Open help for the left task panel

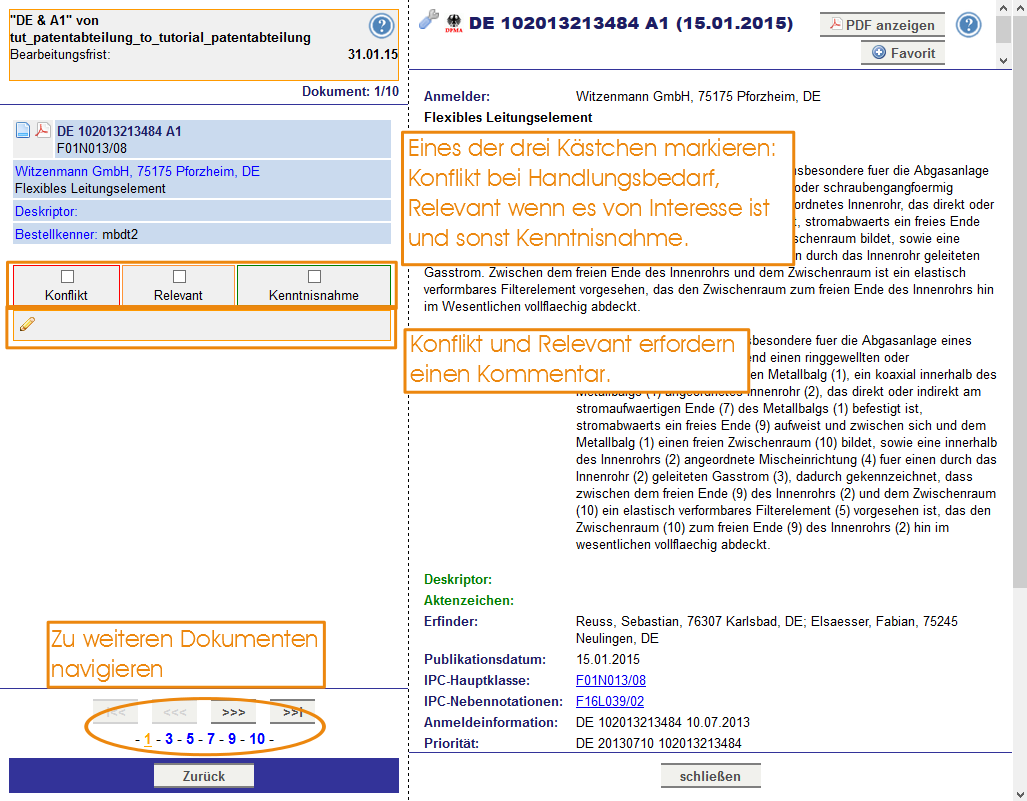pos(381,26)
